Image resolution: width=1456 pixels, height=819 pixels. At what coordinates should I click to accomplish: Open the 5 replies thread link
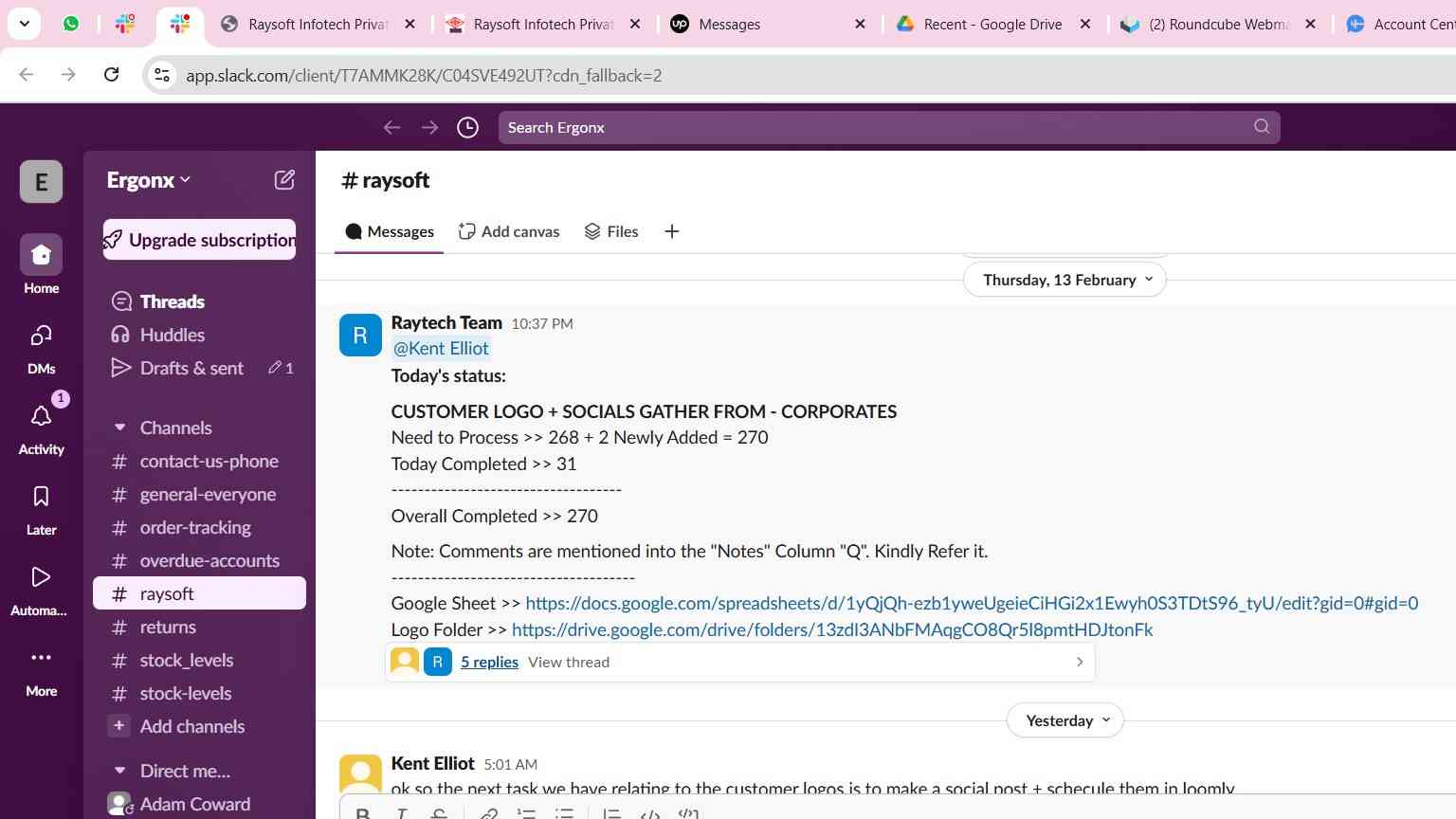point(489,662)
